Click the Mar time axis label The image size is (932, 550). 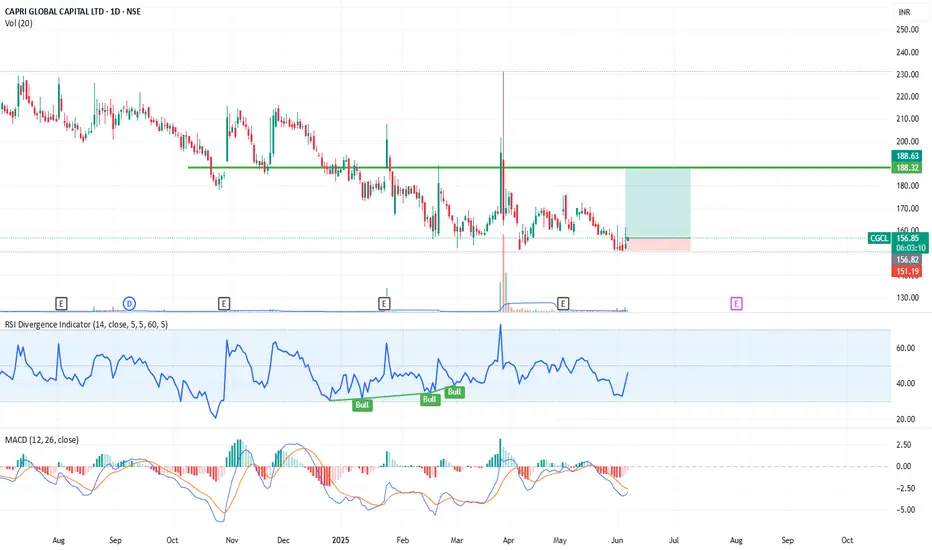point(456,540)
